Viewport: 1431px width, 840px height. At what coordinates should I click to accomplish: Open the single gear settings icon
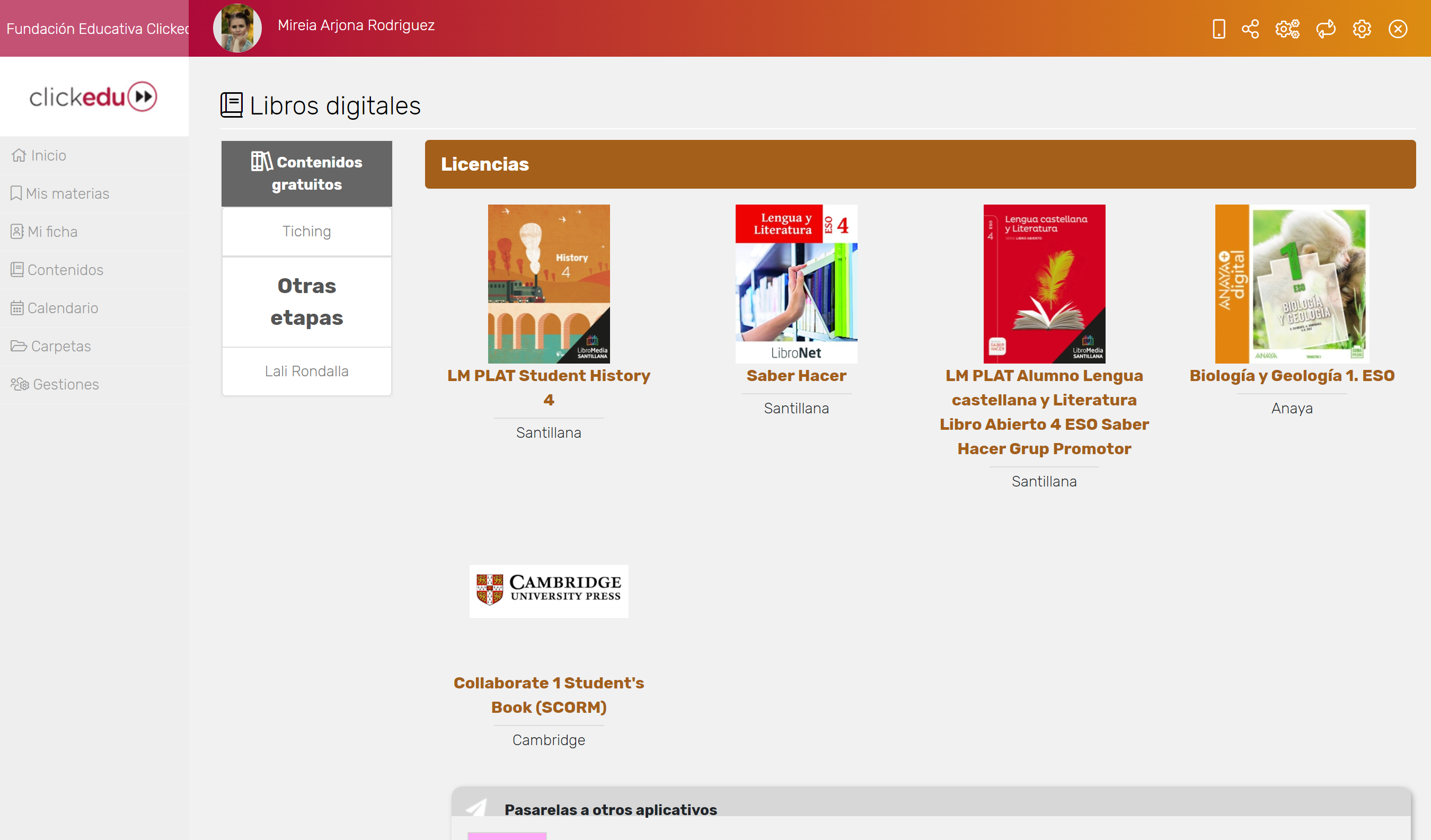tap(1361, 29)
